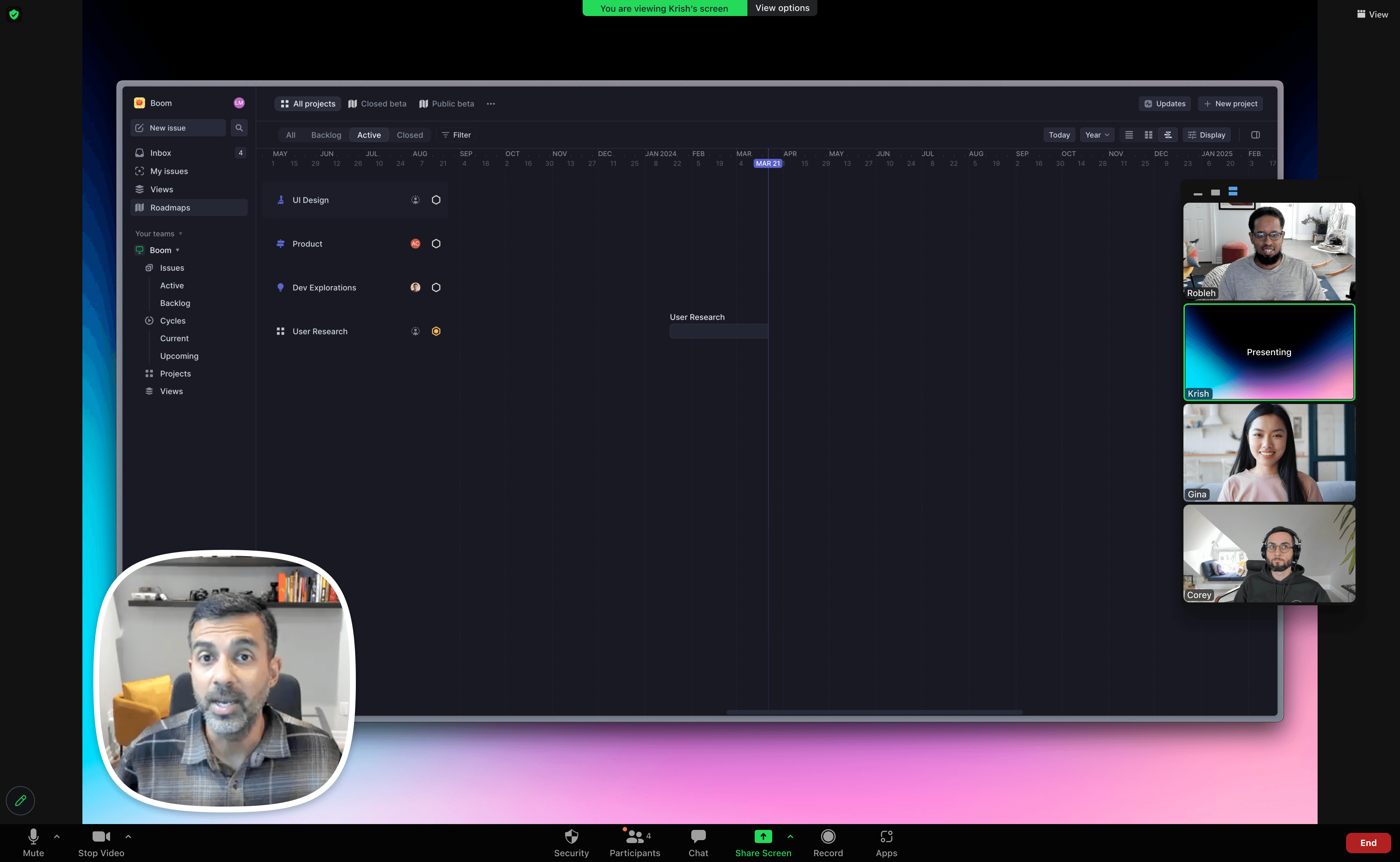Collapse the Boom team tree
The image size is (1400, 862).
coord(165,250)
